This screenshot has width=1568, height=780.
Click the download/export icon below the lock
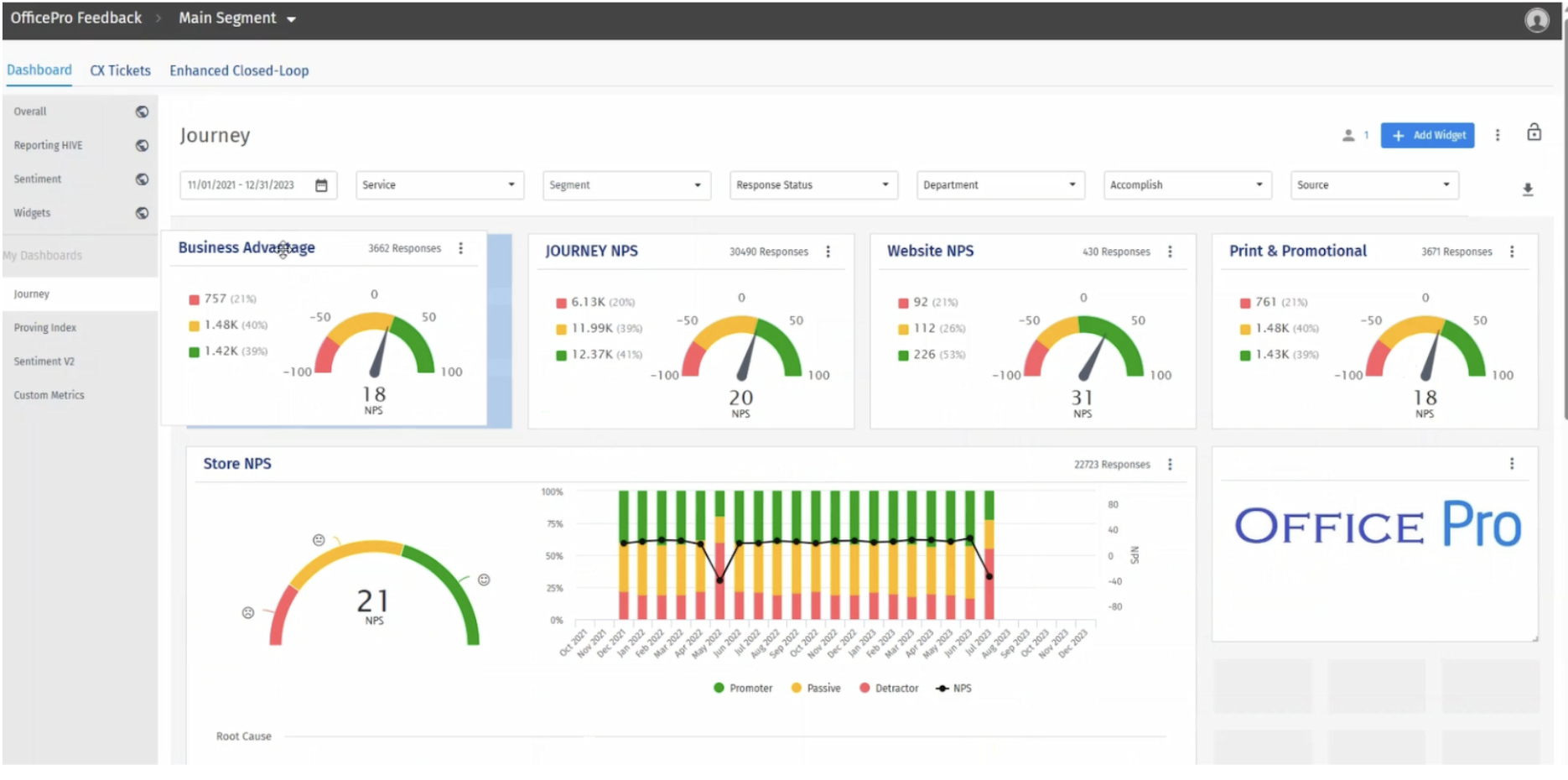[x=1529, y=190]
